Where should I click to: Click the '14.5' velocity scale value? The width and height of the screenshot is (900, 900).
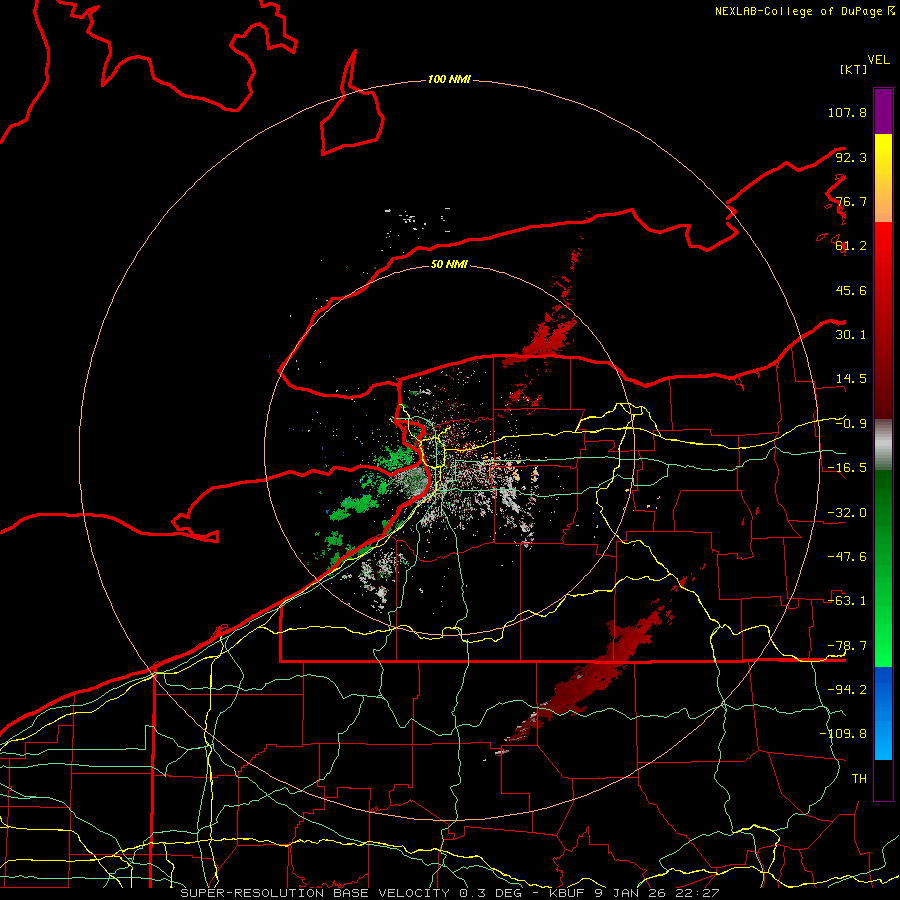click(851, 379)
